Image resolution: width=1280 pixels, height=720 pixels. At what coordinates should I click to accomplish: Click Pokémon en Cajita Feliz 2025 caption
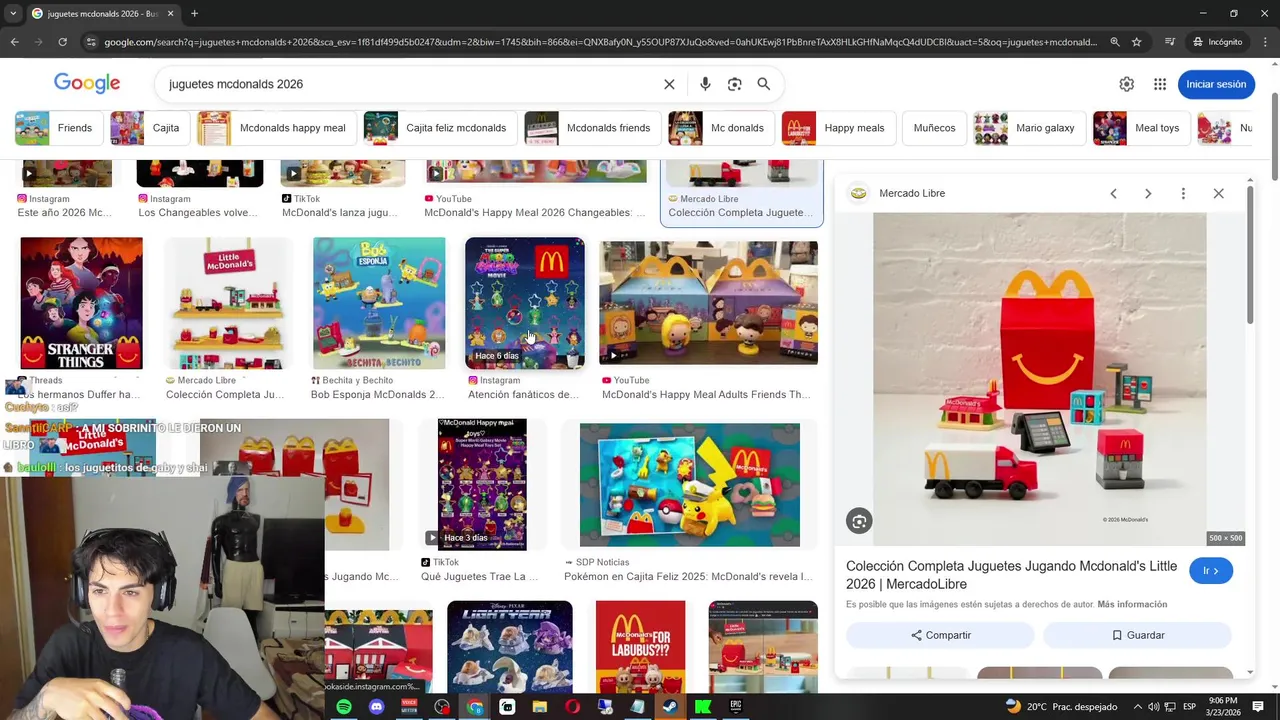(x=688, y=577)
